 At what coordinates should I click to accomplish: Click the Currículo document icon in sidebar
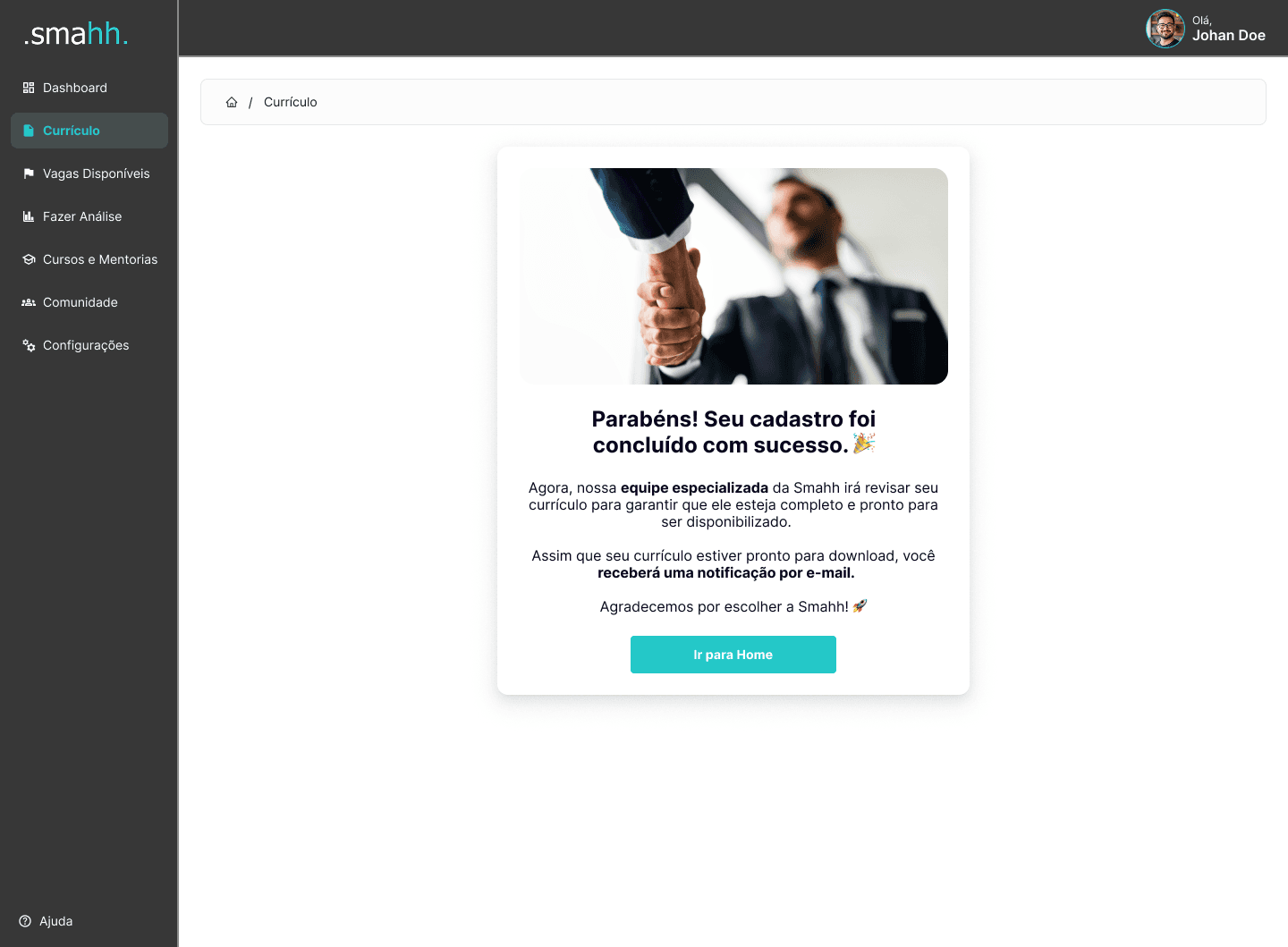pyautogui.click(x=29, y=131)
